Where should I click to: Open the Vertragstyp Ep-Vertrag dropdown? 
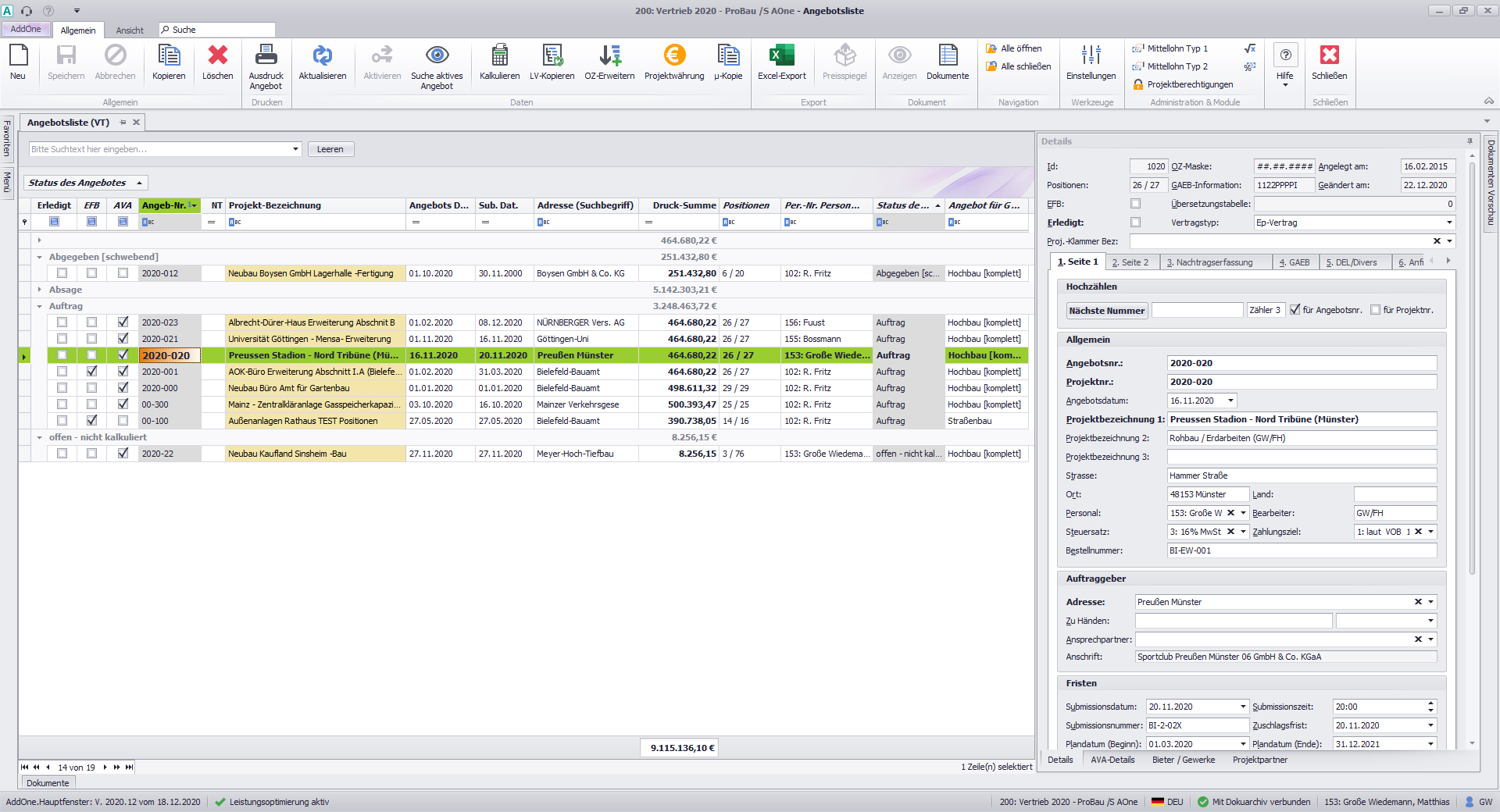(x=1449, y=223)
